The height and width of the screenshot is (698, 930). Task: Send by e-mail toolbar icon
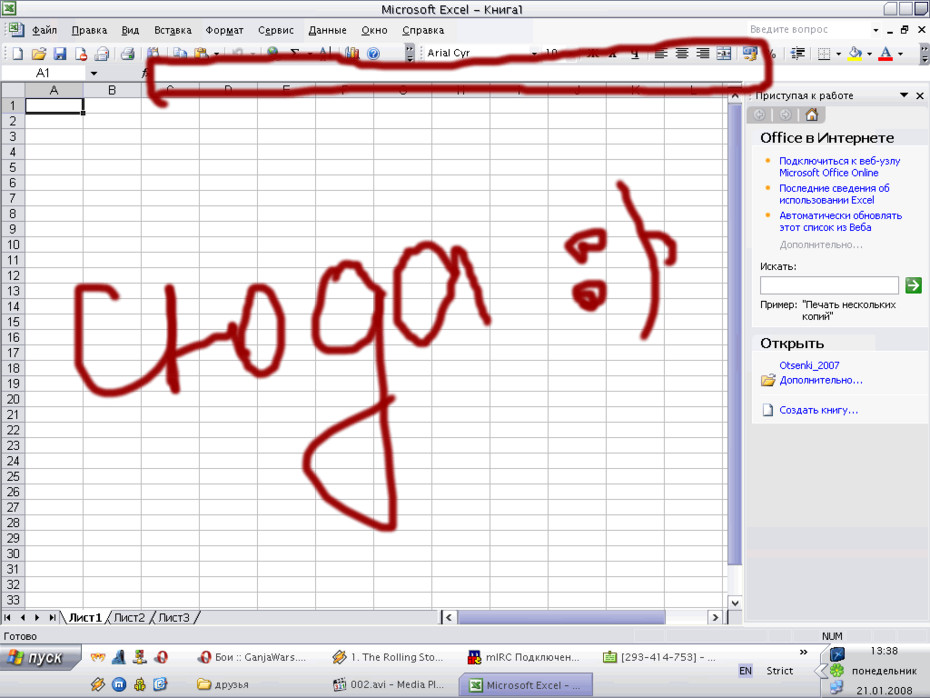click(102, 54)
